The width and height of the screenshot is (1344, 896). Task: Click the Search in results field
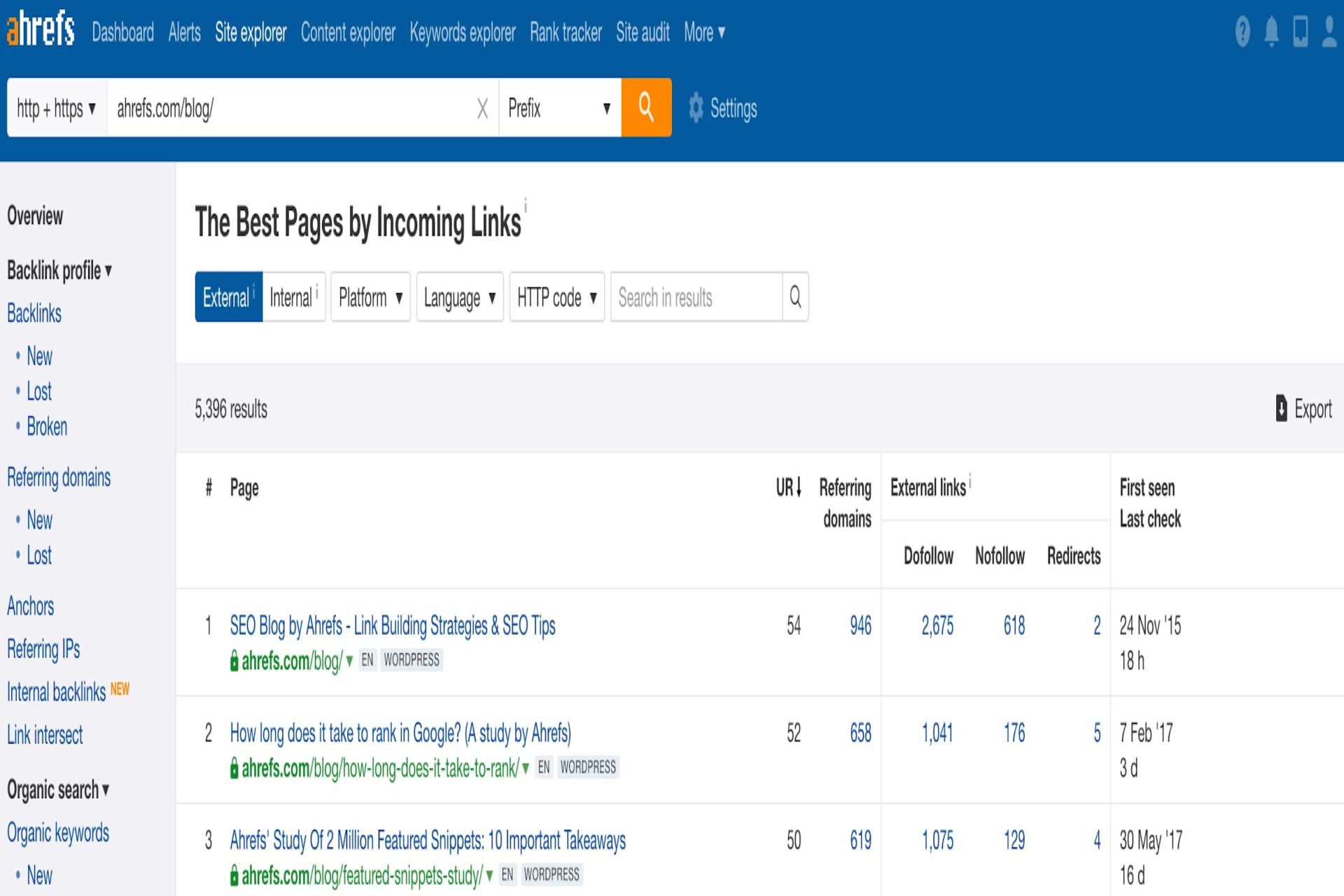tap(696, 297)
